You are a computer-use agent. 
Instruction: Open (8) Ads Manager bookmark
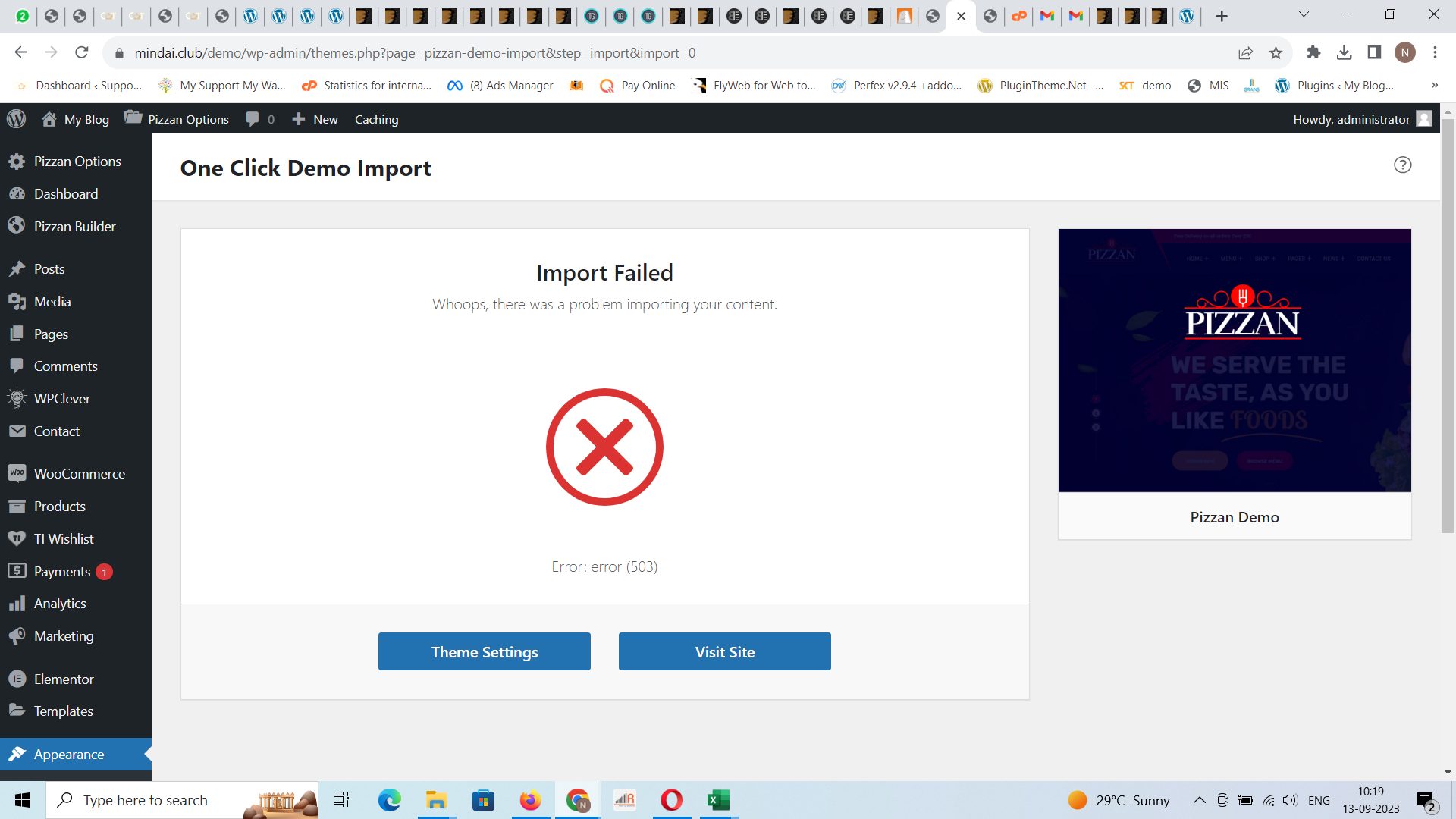click(500, 86)
